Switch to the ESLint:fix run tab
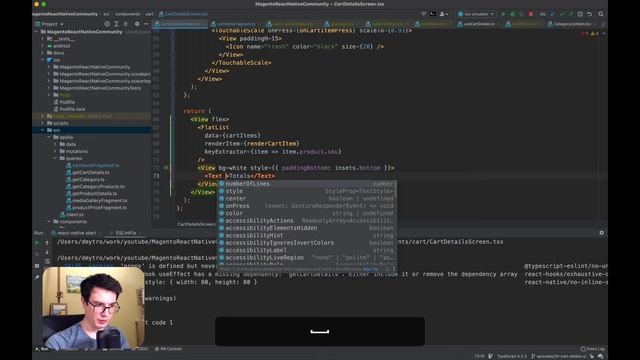This screenshot has width=640, height=360. pyautogui.click(x=125, y=233)
